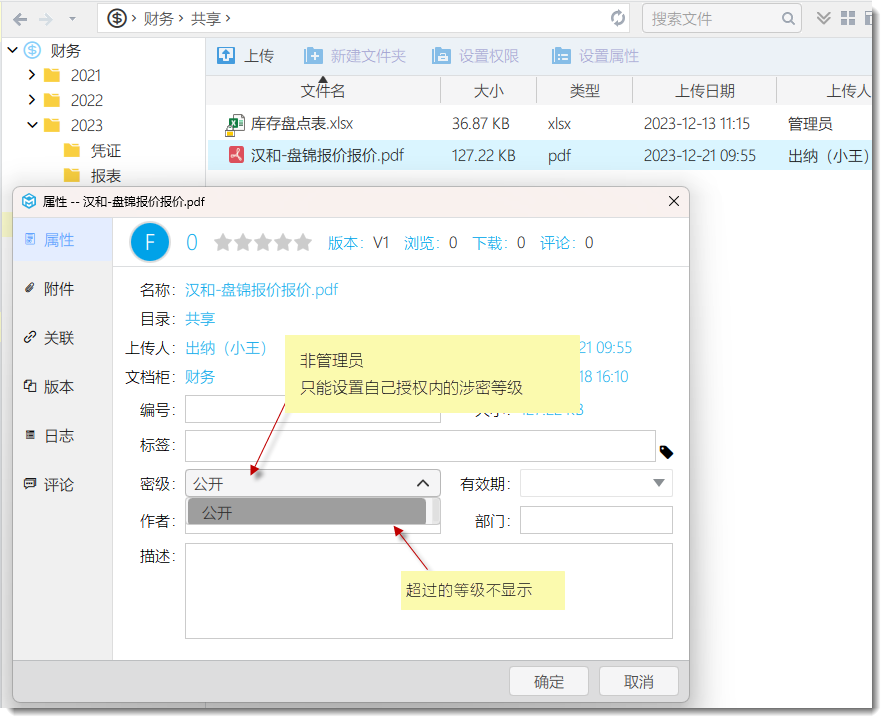Select the 库存盘点表.xlsx file
Screen dimensions: 887x723
coord(301,124)
